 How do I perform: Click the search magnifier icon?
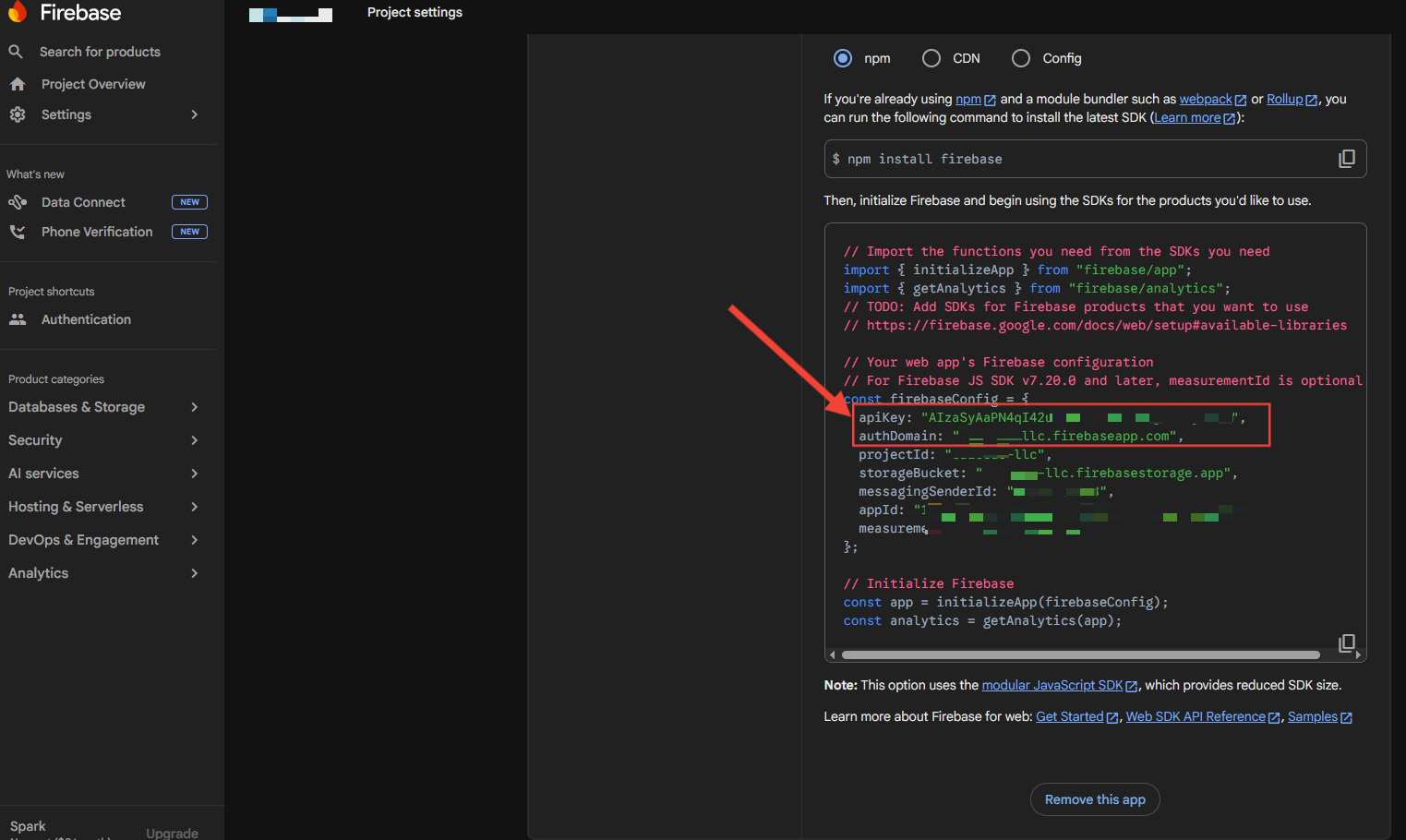[16, 52]
